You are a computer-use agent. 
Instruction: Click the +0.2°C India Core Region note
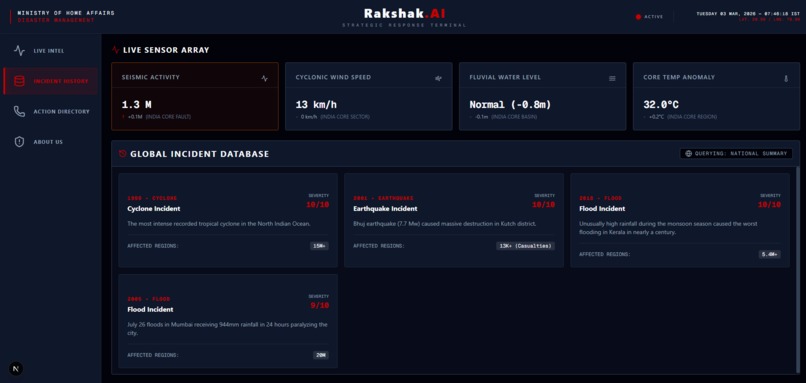point(680,117)
